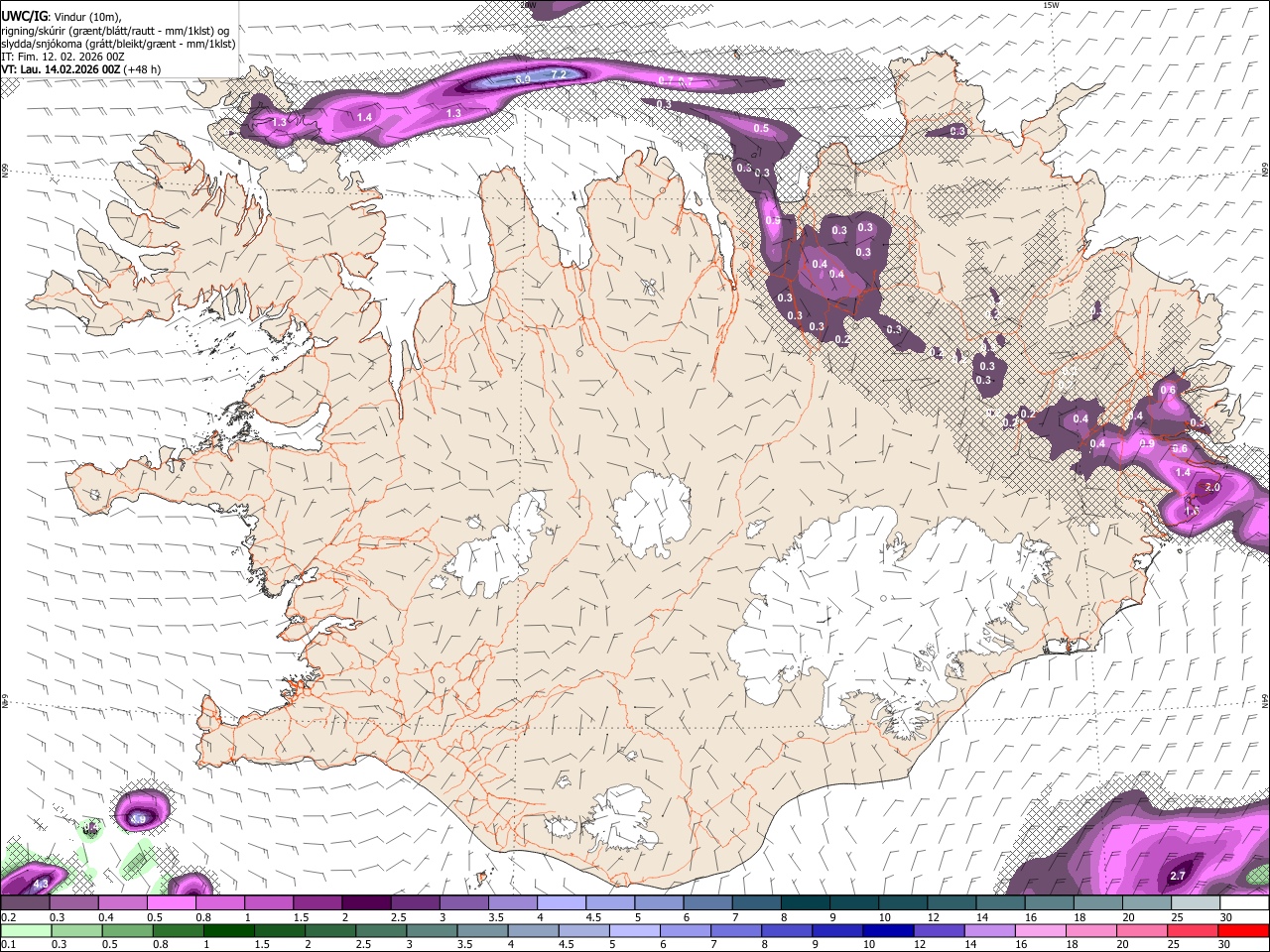The width and height of the screenshot is (1270, 952).
Task: Click the 2.0 precipitation value on the east coast
Action: coord(1212,488)
